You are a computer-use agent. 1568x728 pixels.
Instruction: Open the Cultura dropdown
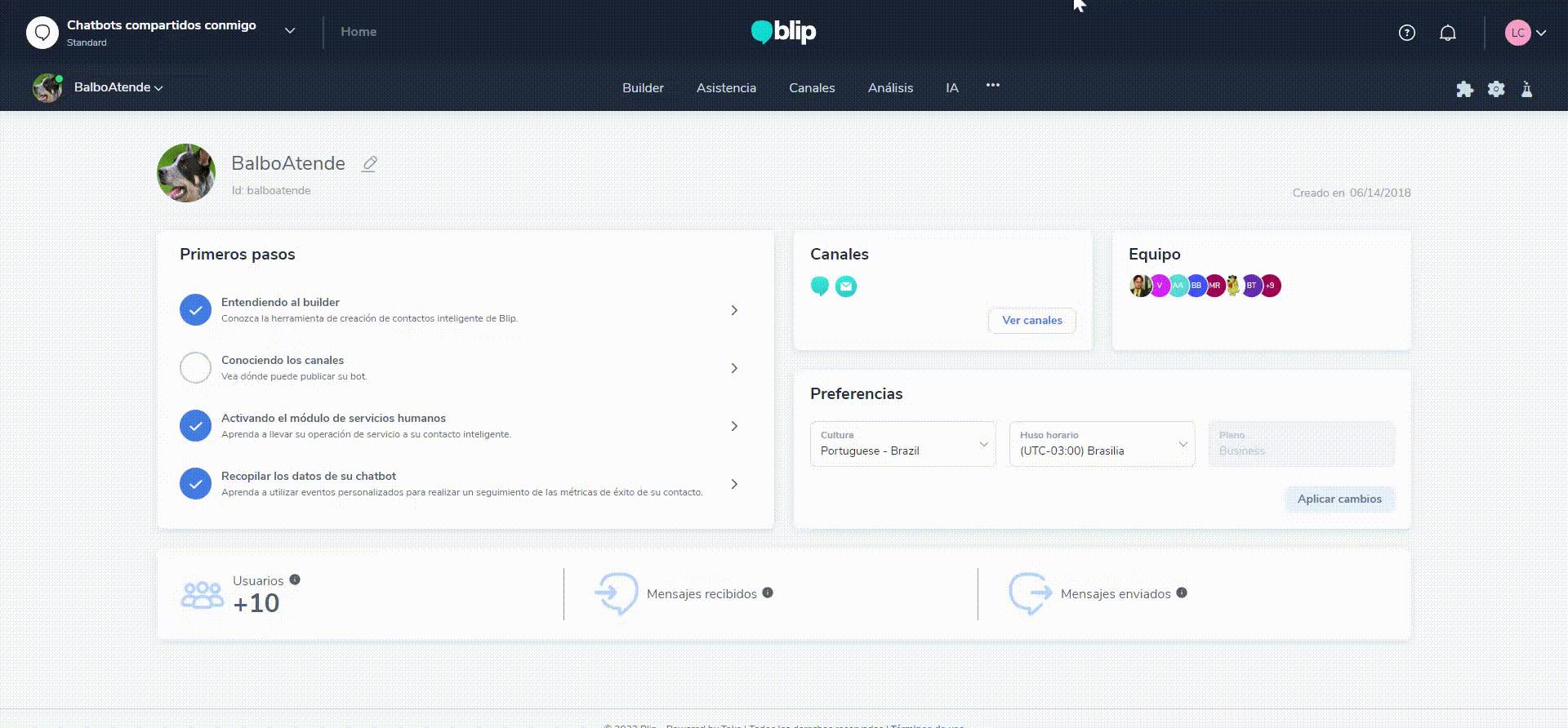tap(902, 444)
